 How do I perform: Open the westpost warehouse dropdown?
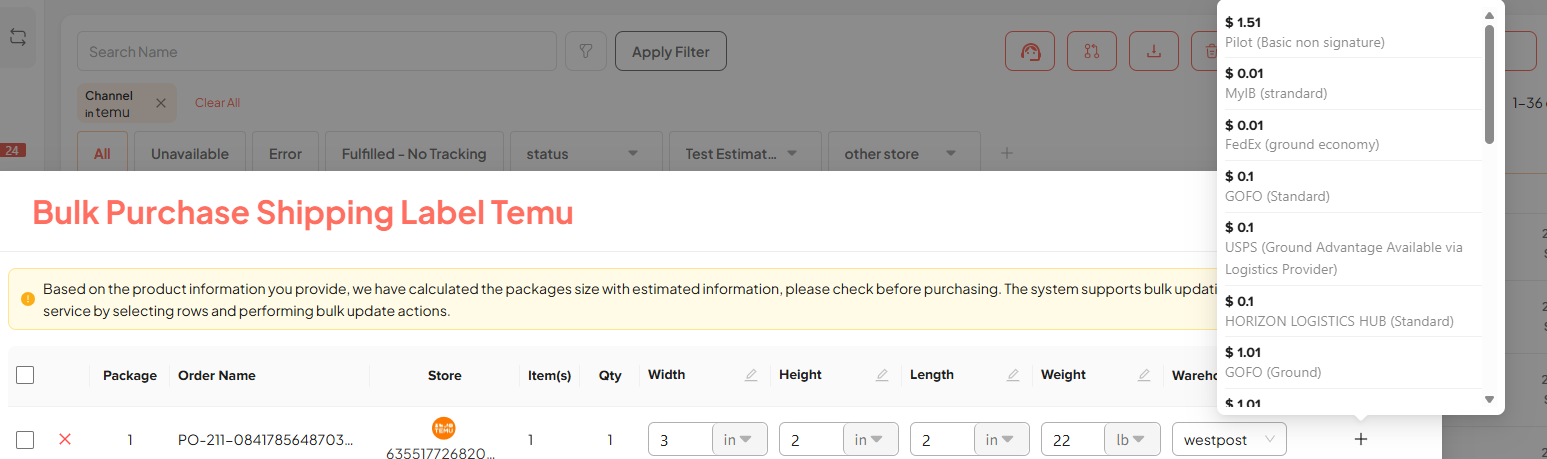coord(1229,439)
